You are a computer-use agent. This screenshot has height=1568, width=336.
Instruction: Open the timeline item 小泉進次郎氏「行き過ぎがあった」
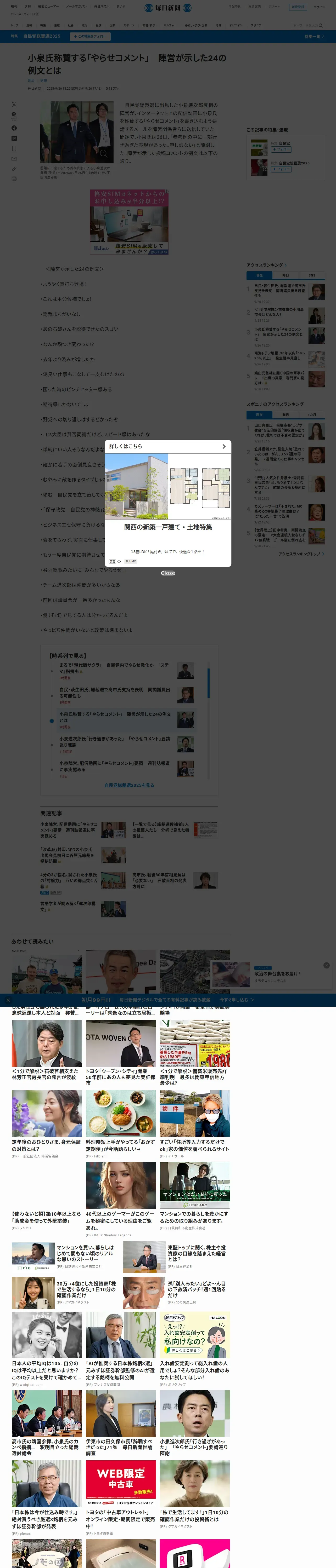point(115,741)
